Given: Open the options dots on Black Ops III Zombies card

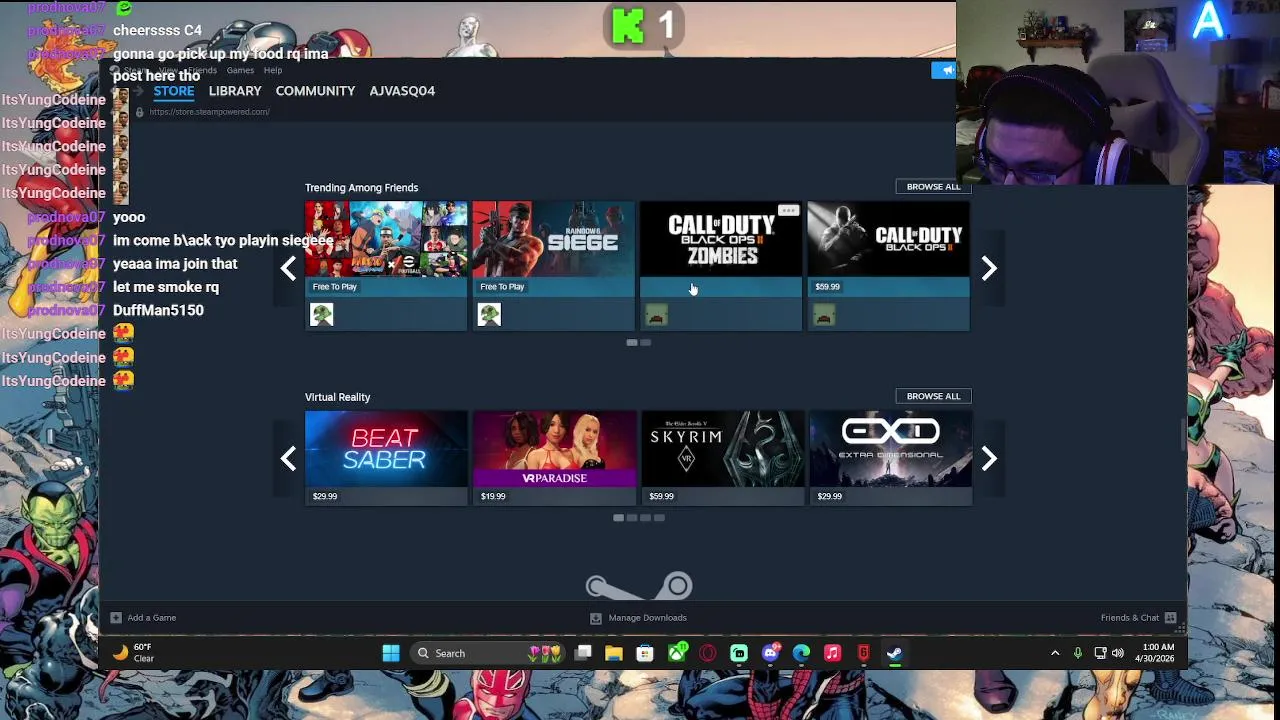Looking at the screenshot, I should point(788,211).
